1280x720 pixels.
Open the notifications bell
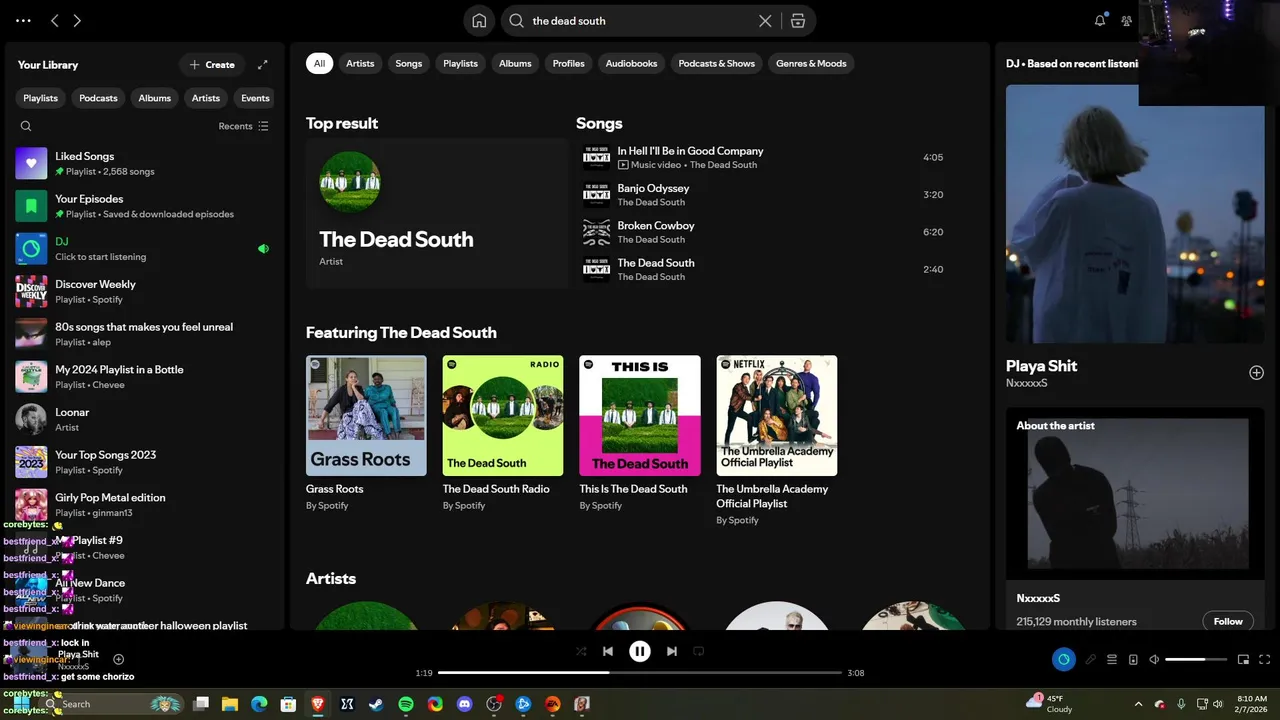(x=1100, y=20)
